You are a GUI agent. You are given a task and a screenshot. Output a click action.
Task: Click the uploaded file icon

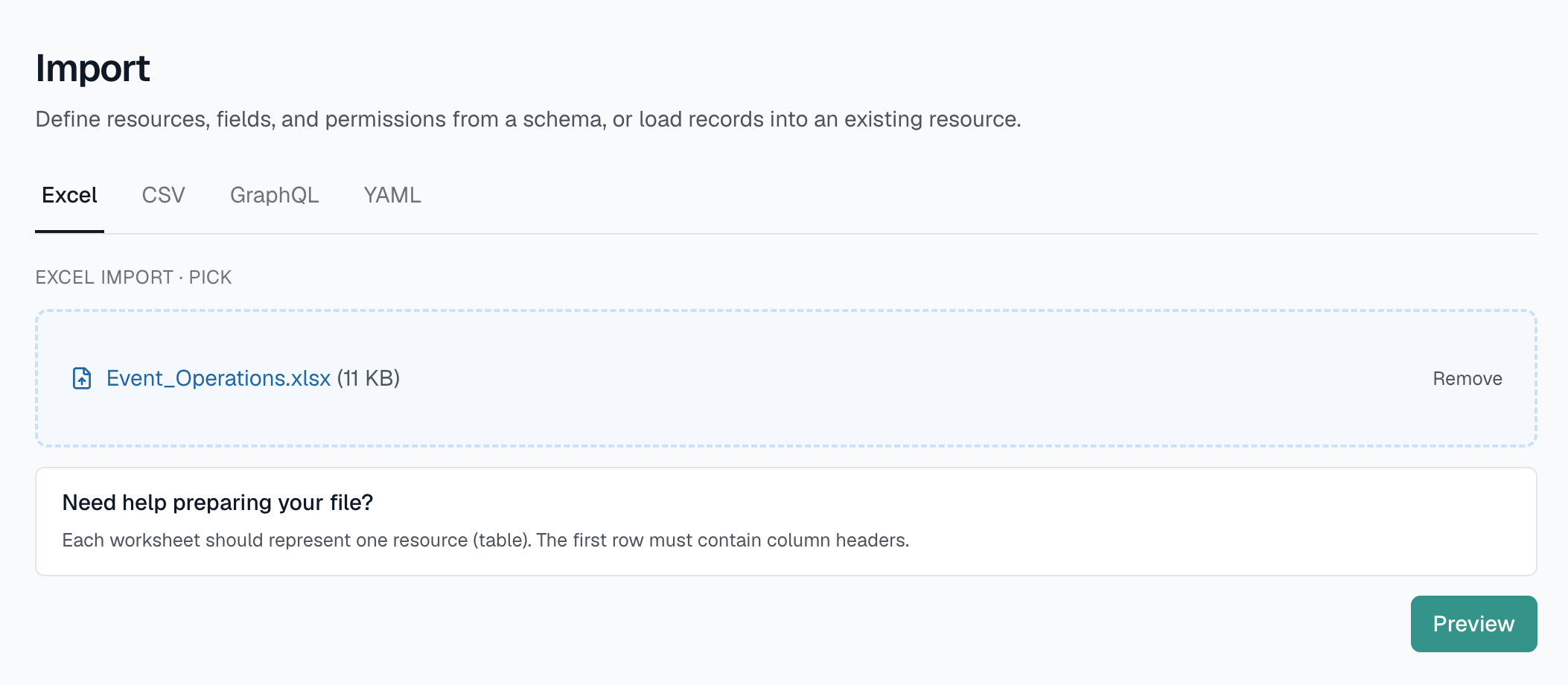82,378
